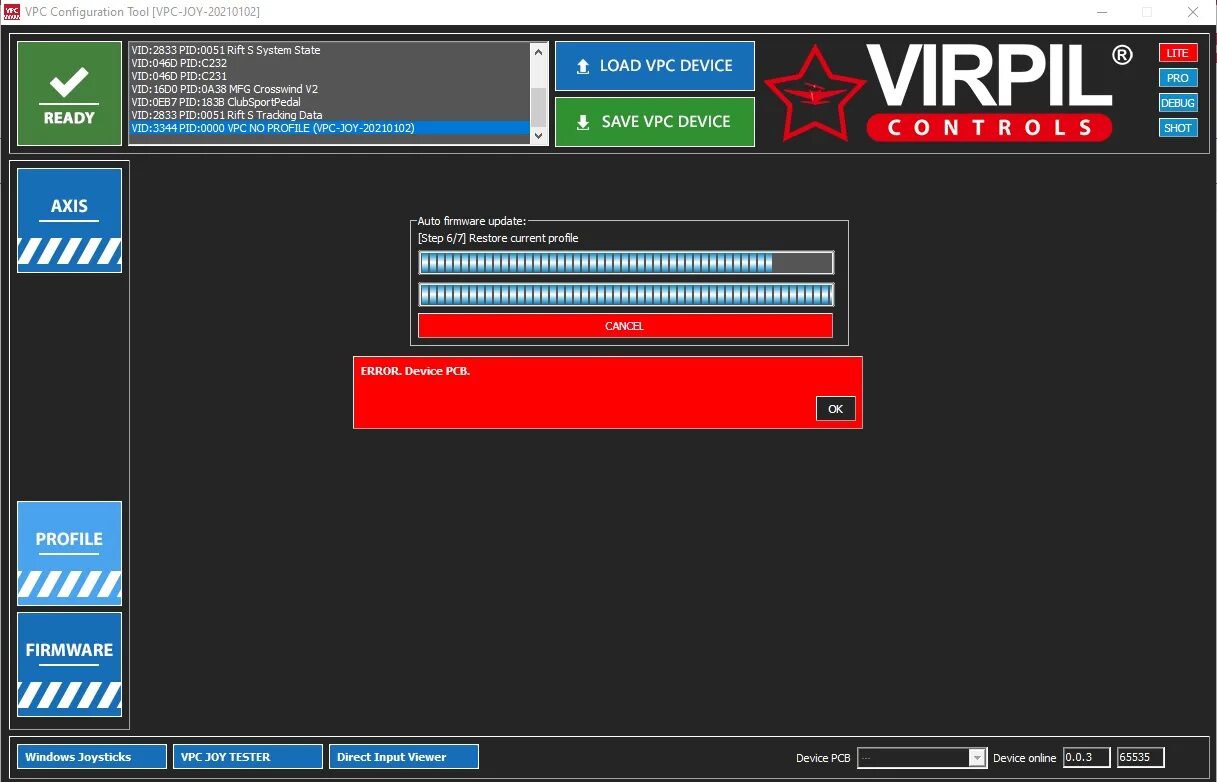This screenshot has width=1217, height=782.
Task: Open the PROFILE section
Action: click(69, 553)
